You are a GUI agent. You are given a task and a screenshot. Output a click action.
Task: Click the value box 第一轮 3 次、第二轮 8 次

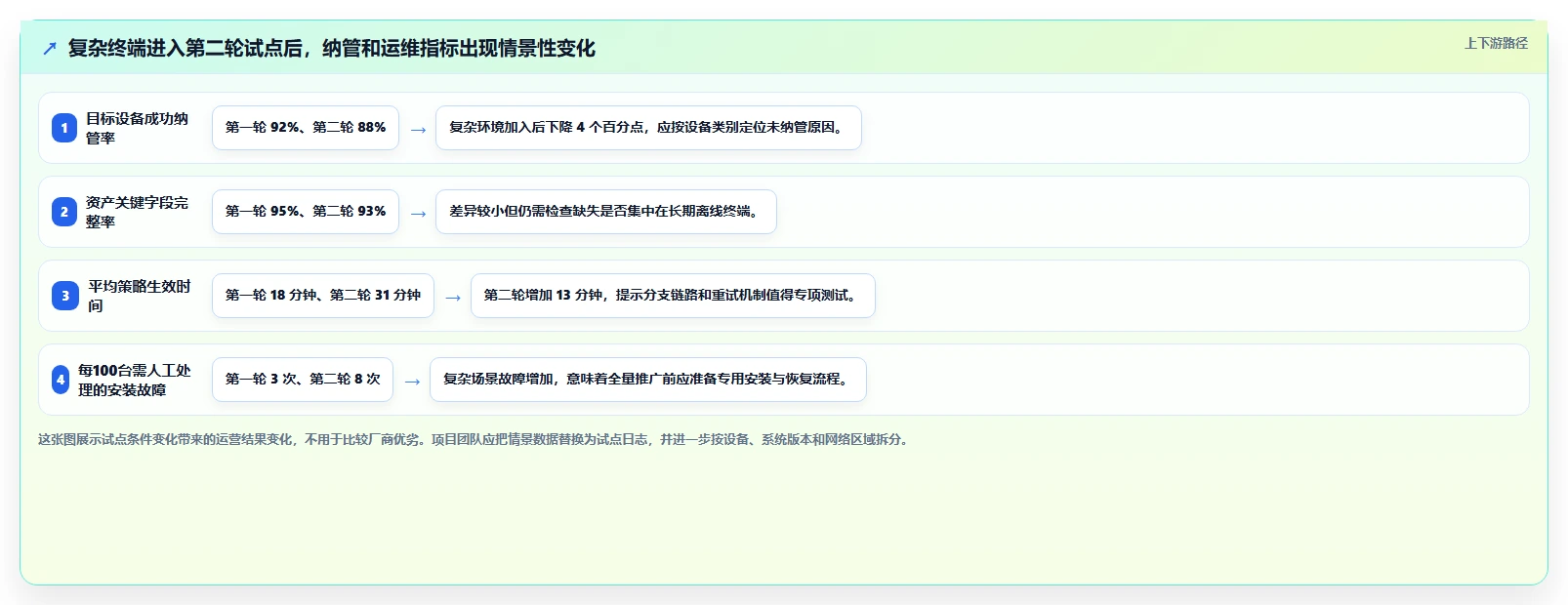click(303, 380)
